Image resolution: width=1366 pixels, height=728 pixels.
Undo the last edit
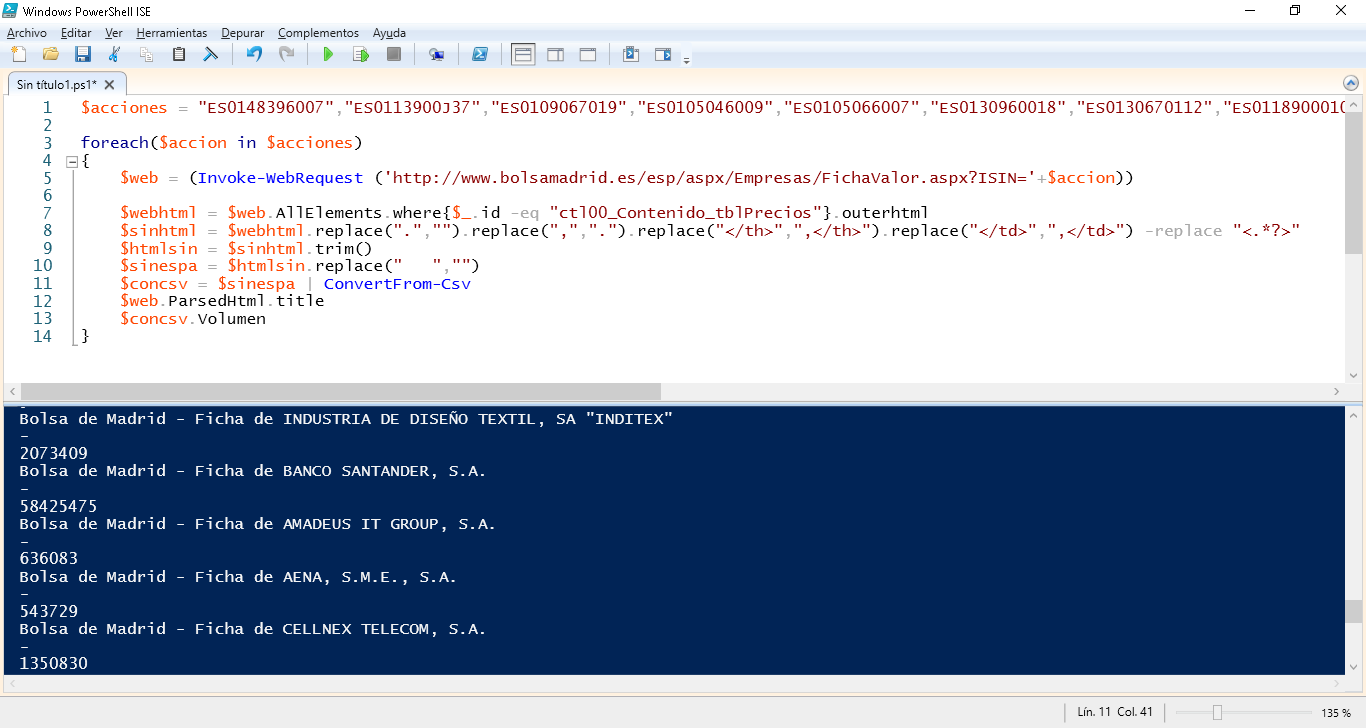[x=254, y=55]
